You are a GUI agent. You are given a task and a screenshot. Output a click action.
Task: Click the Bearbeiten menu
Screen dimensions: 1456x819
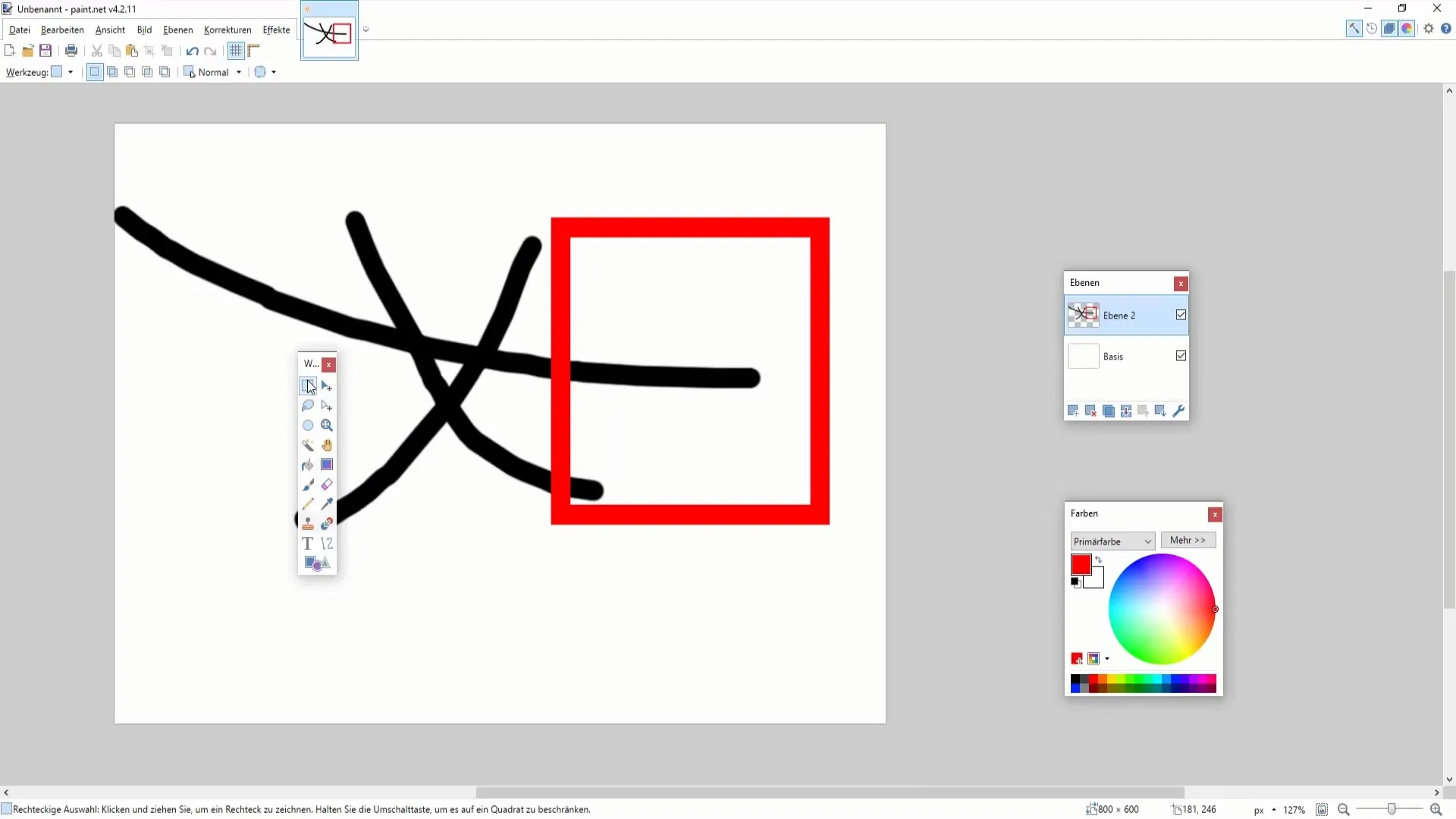pyautogui.click(x=62, y=29)
